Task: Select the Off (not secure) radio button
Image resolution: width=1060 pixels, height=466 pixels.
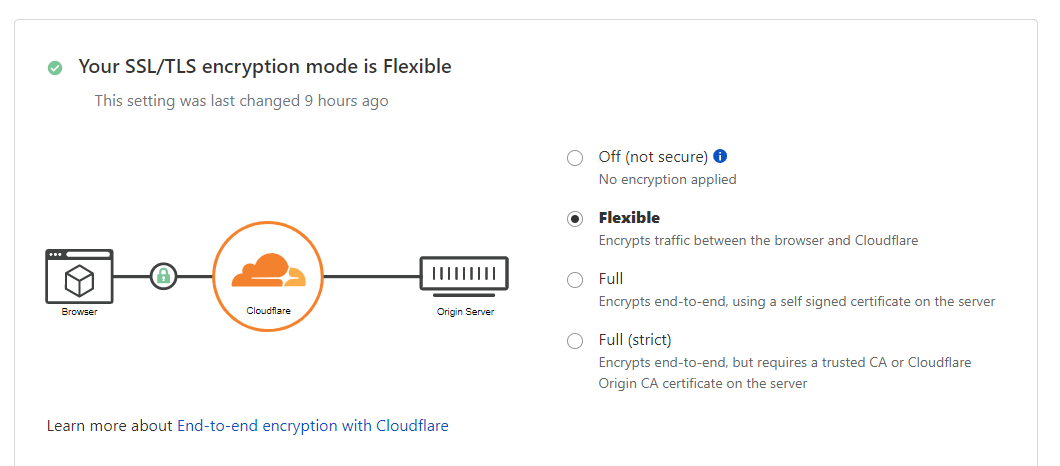Action: click(x=575, y=158)
